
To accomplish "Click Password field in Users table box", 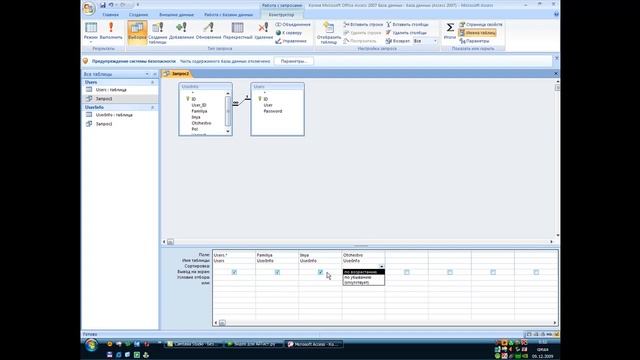I will (273, 111).
